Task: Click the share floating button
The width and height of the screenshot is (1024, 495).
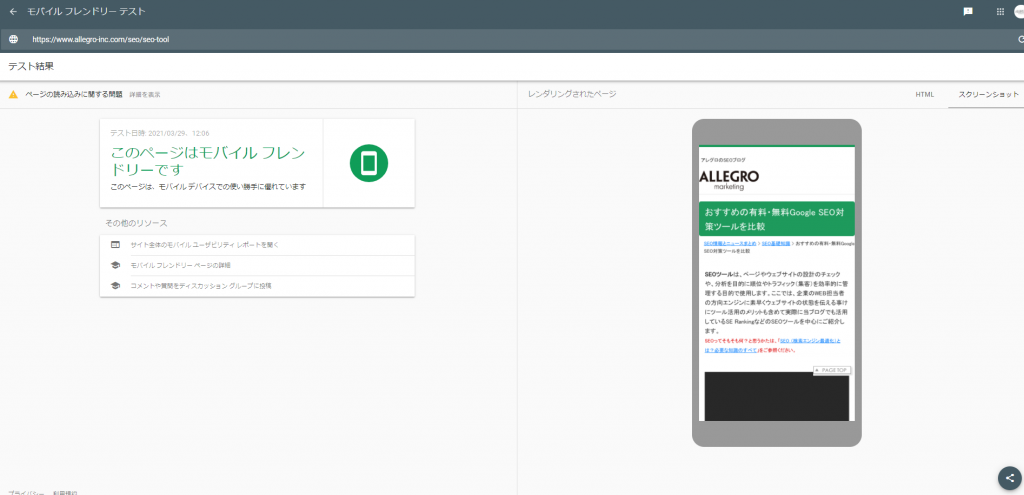Action: pos(1010,478)
